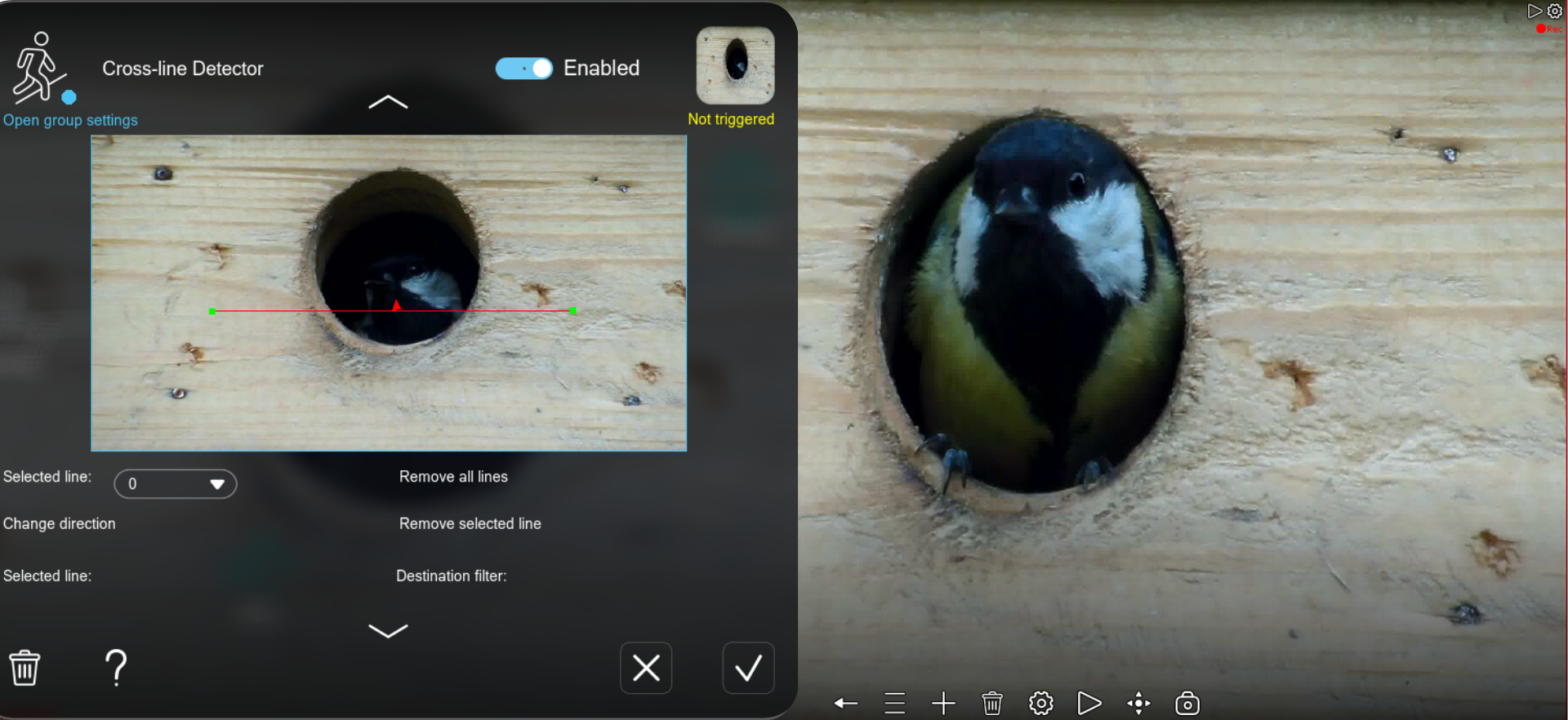Collapse panel with the up chevron
1568x720 pixels.
click(x=388, y=102)
